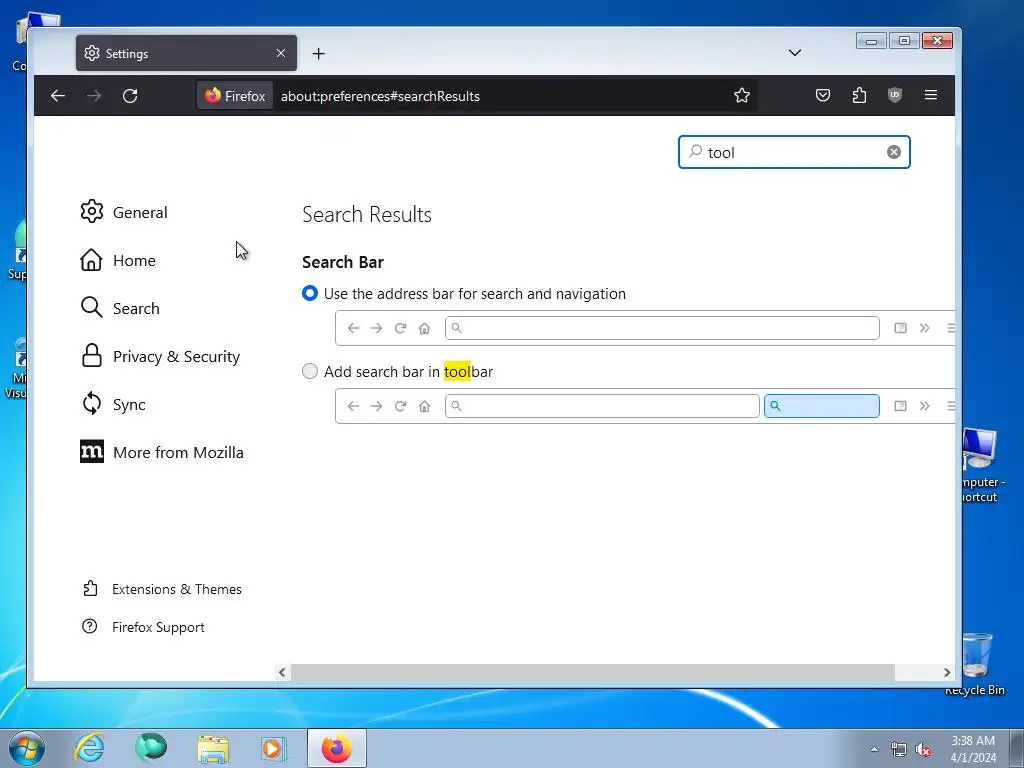1024x768 pixels.
Task: Open Privacy & Security settings category
Action: coord(161,356)
